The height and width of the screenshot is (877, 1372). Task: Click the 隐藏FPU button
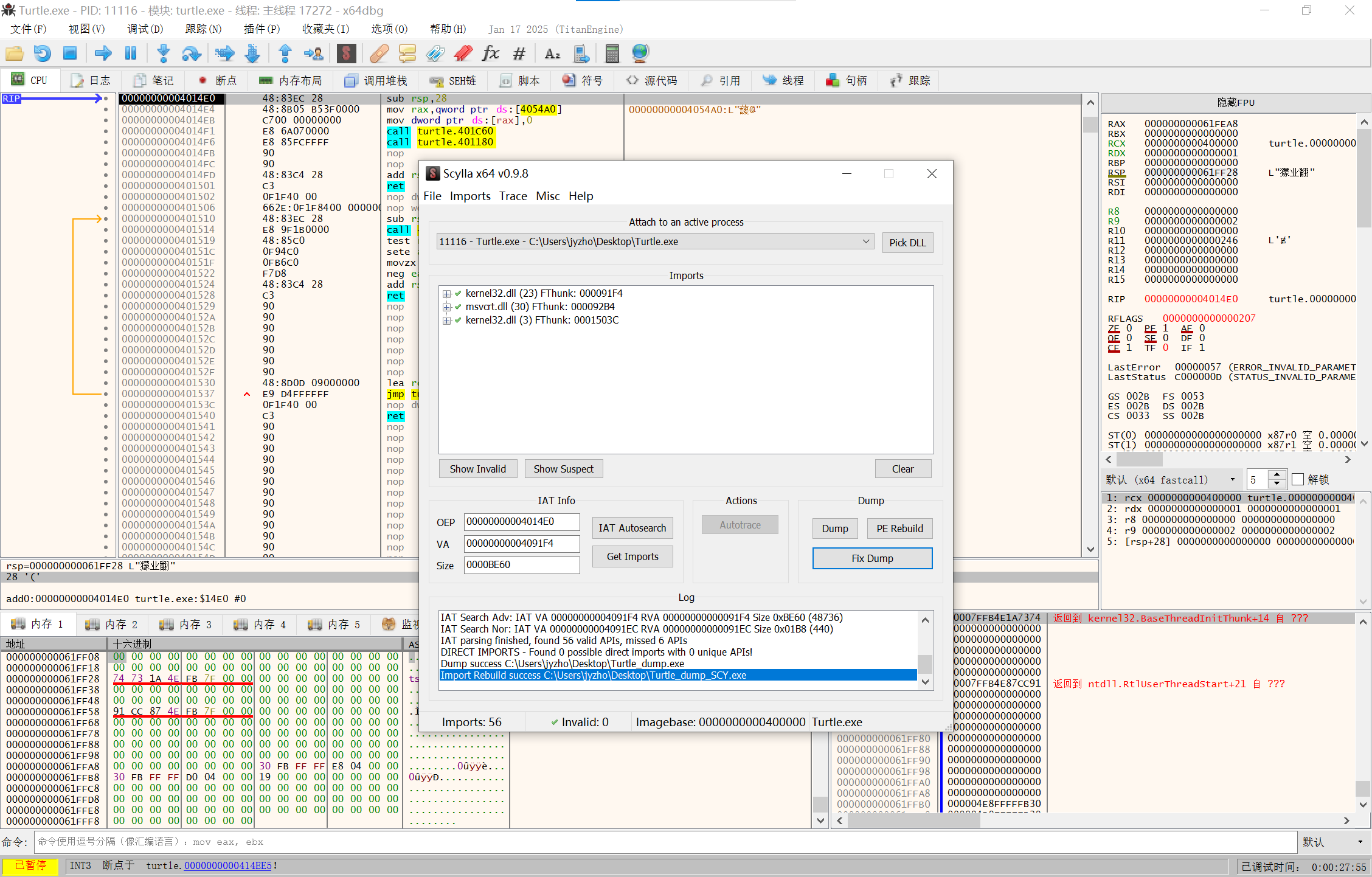coord(1235,102)
